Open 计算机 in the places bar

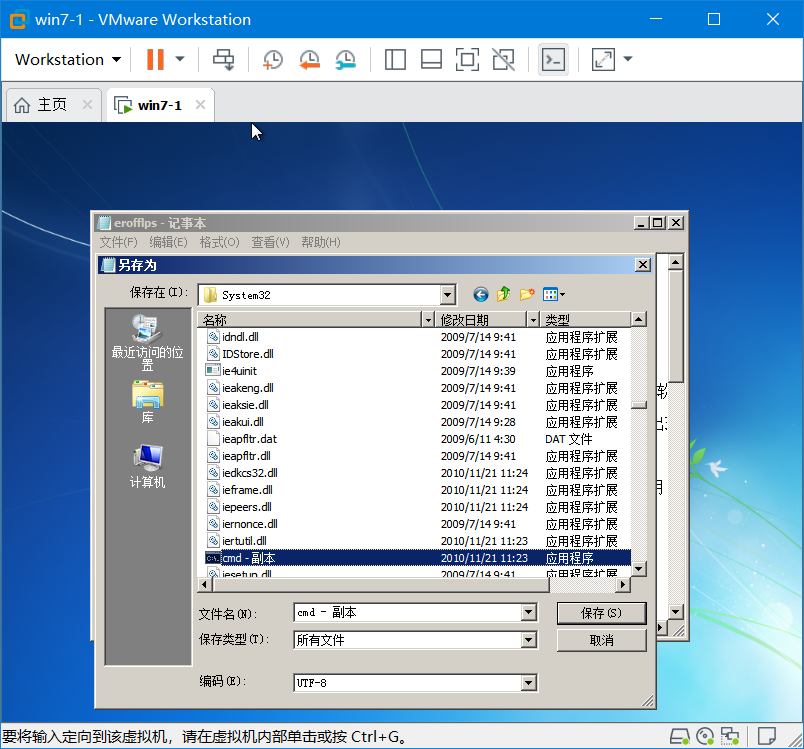(x=147, y=467)
